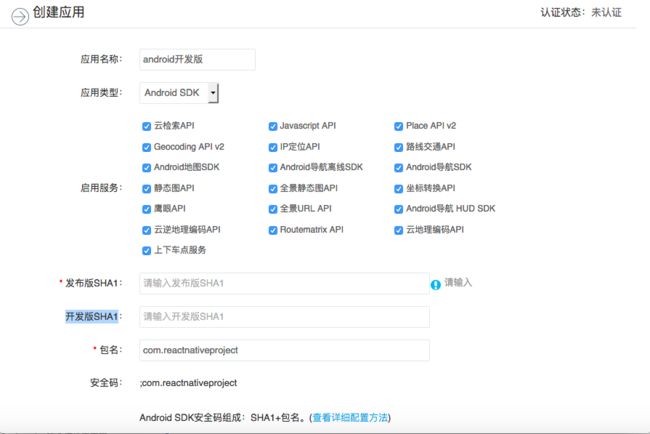This screenshot has width=650, height=434.
Task: Toggle the Android导航SDK checkbox
Action: click(x=398, y=167)
